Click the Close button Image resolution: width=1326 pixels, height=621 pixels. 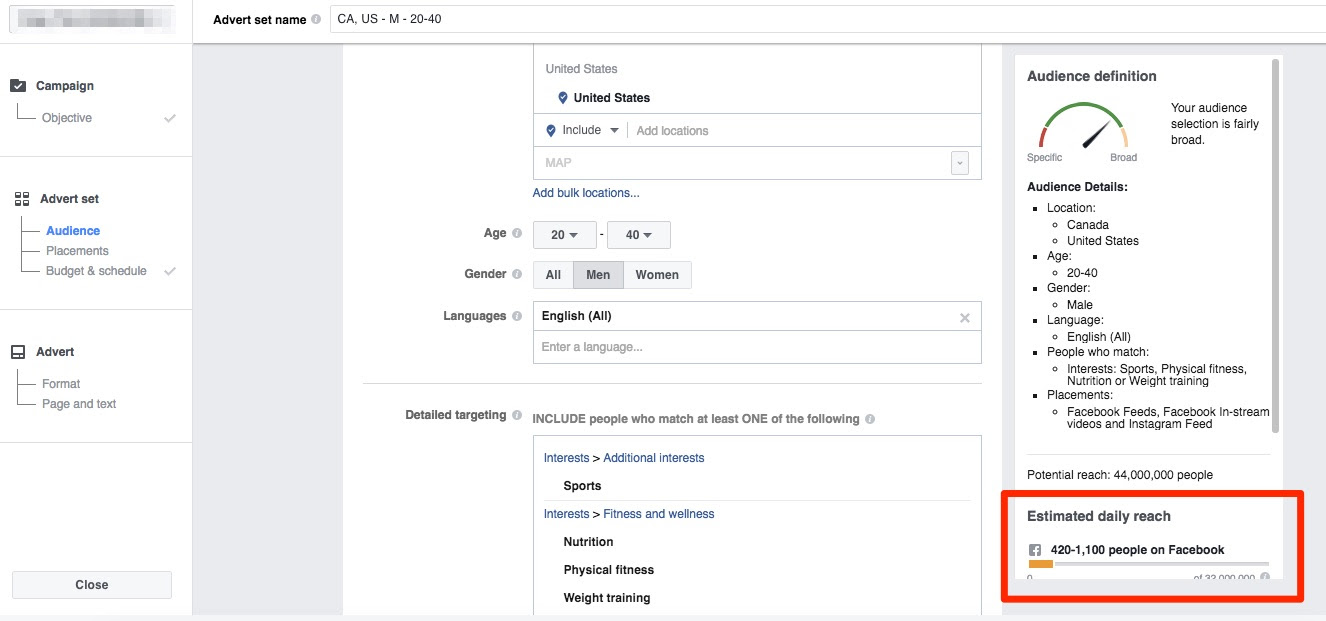click(91, 585)
